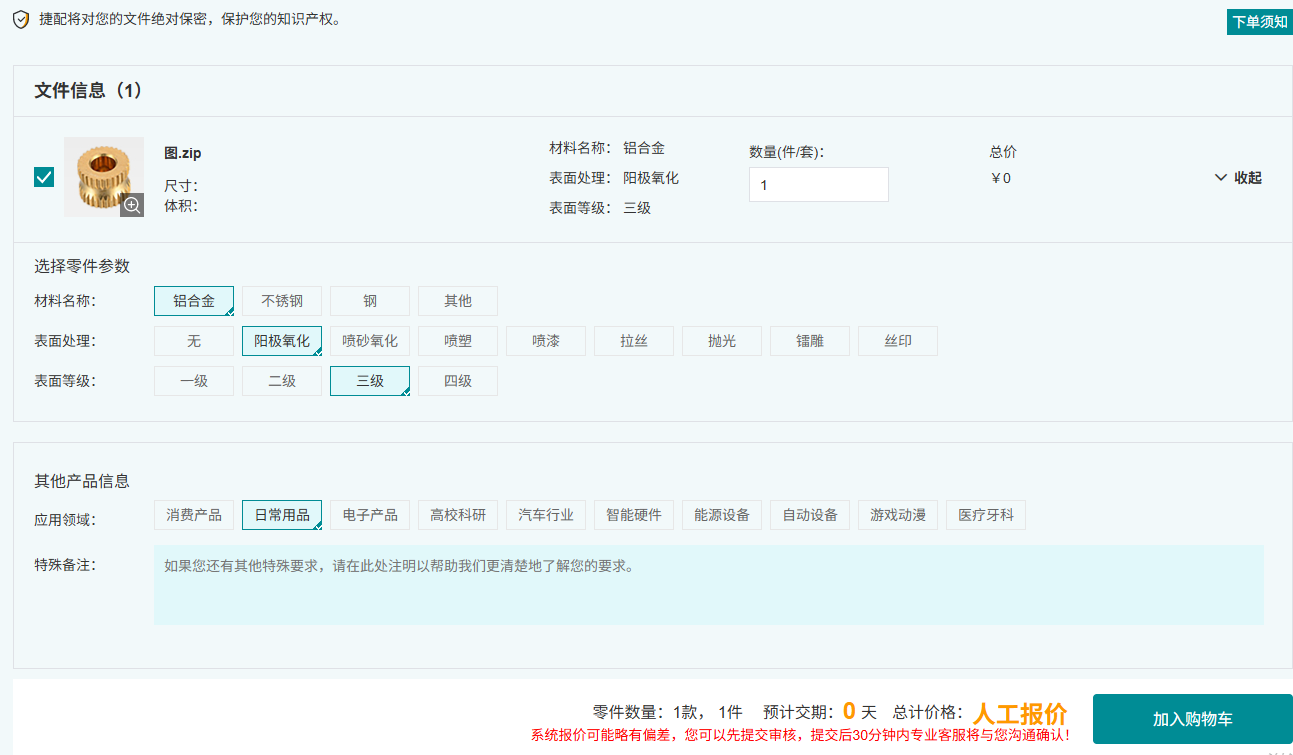Image resolution: width=1293 pixels, height=755 pixels.
Task: Select 丝印 surface treatment option
Action: (898, 341)
